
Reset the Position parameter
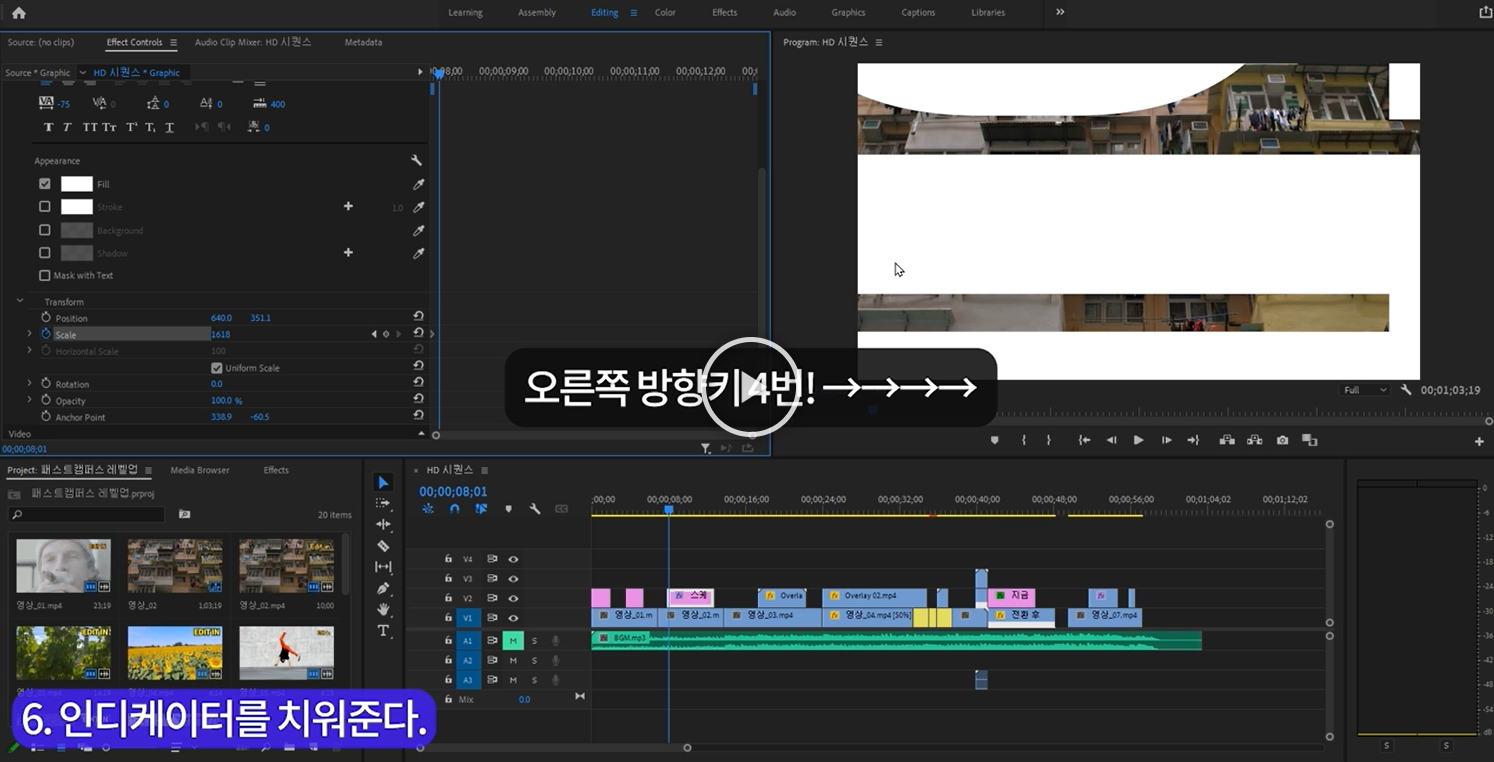418,317
